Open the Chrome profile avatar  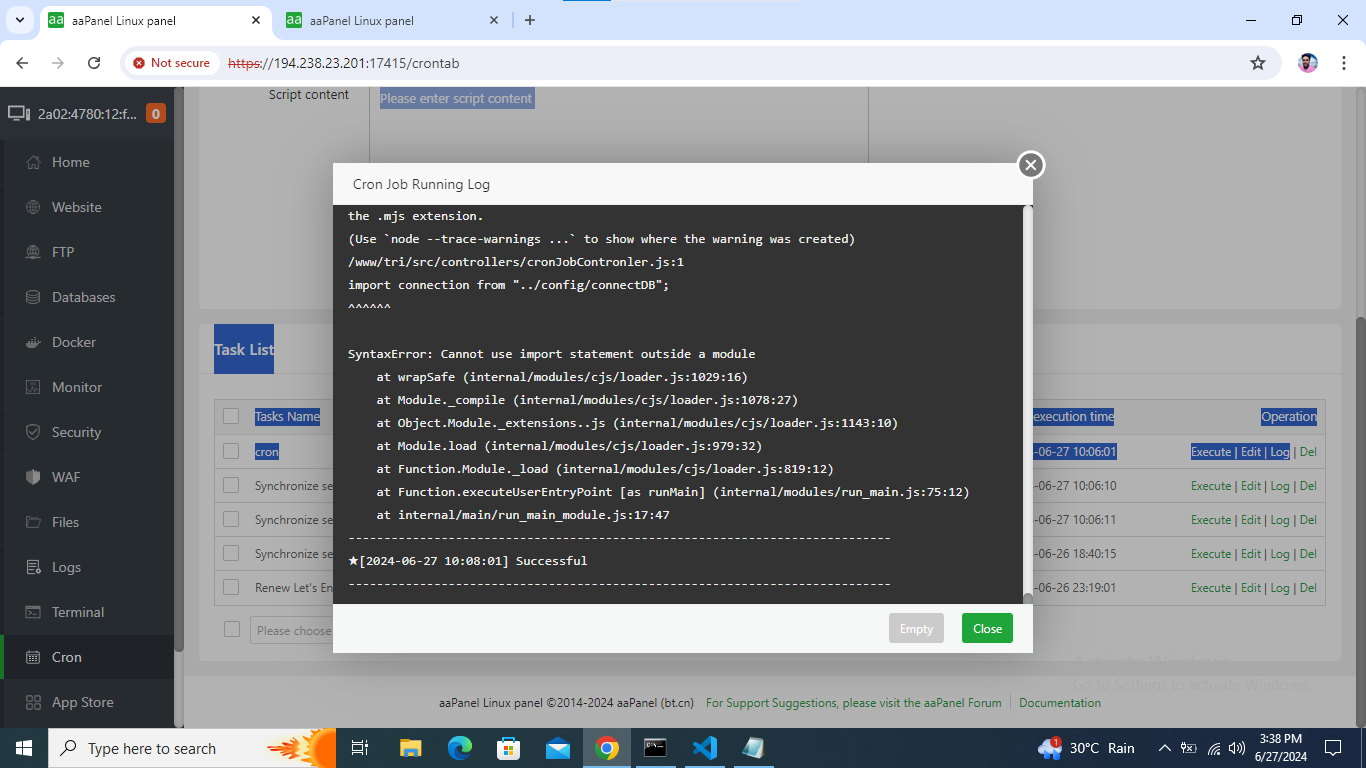click(x=1308, y=63)
